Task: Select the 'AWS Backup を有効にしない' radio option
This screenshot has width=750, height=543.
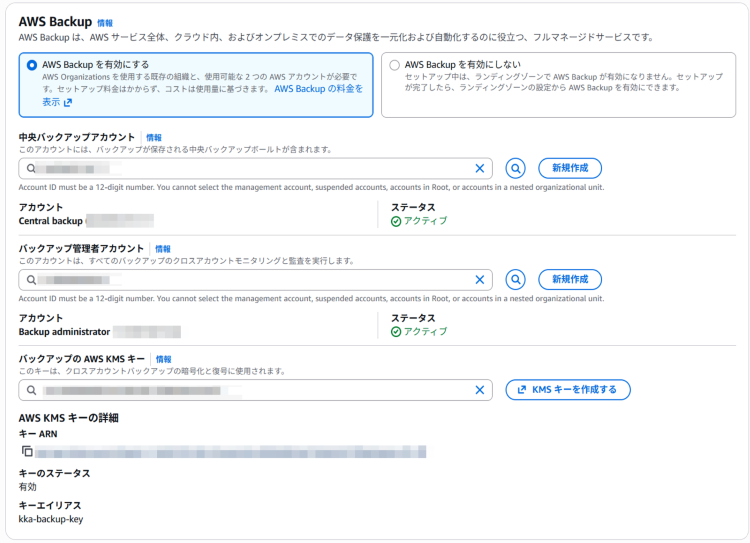Action: [x=394, y=65]
